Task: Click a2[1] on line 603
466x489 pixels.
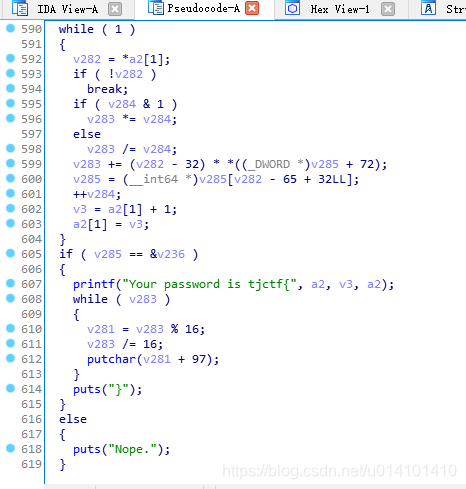Action: click(x=90, y=224)
